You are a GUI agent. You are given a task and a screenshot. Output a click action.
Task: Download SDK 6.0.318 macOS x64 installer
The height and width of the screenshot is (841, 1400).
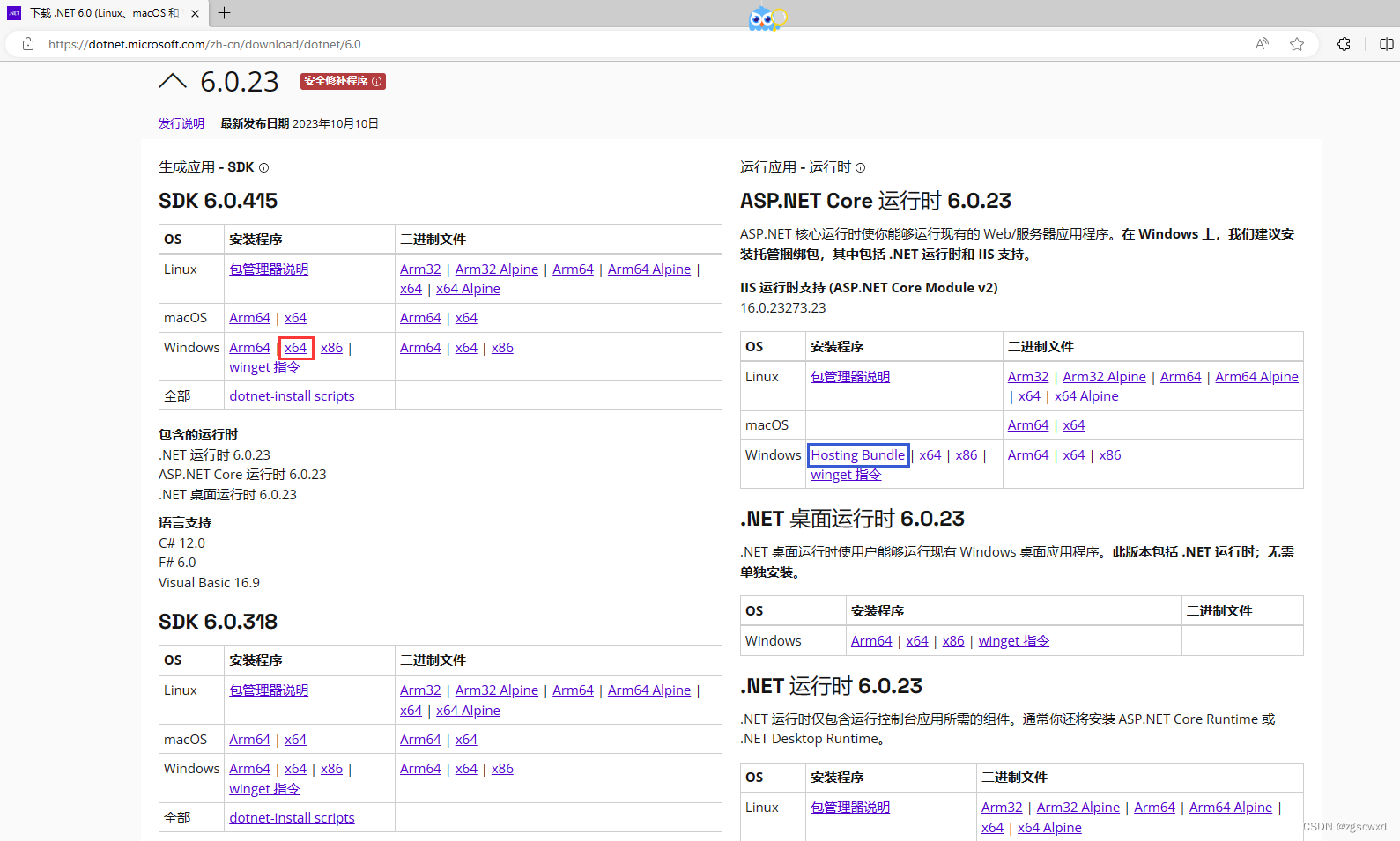(296, 740)
